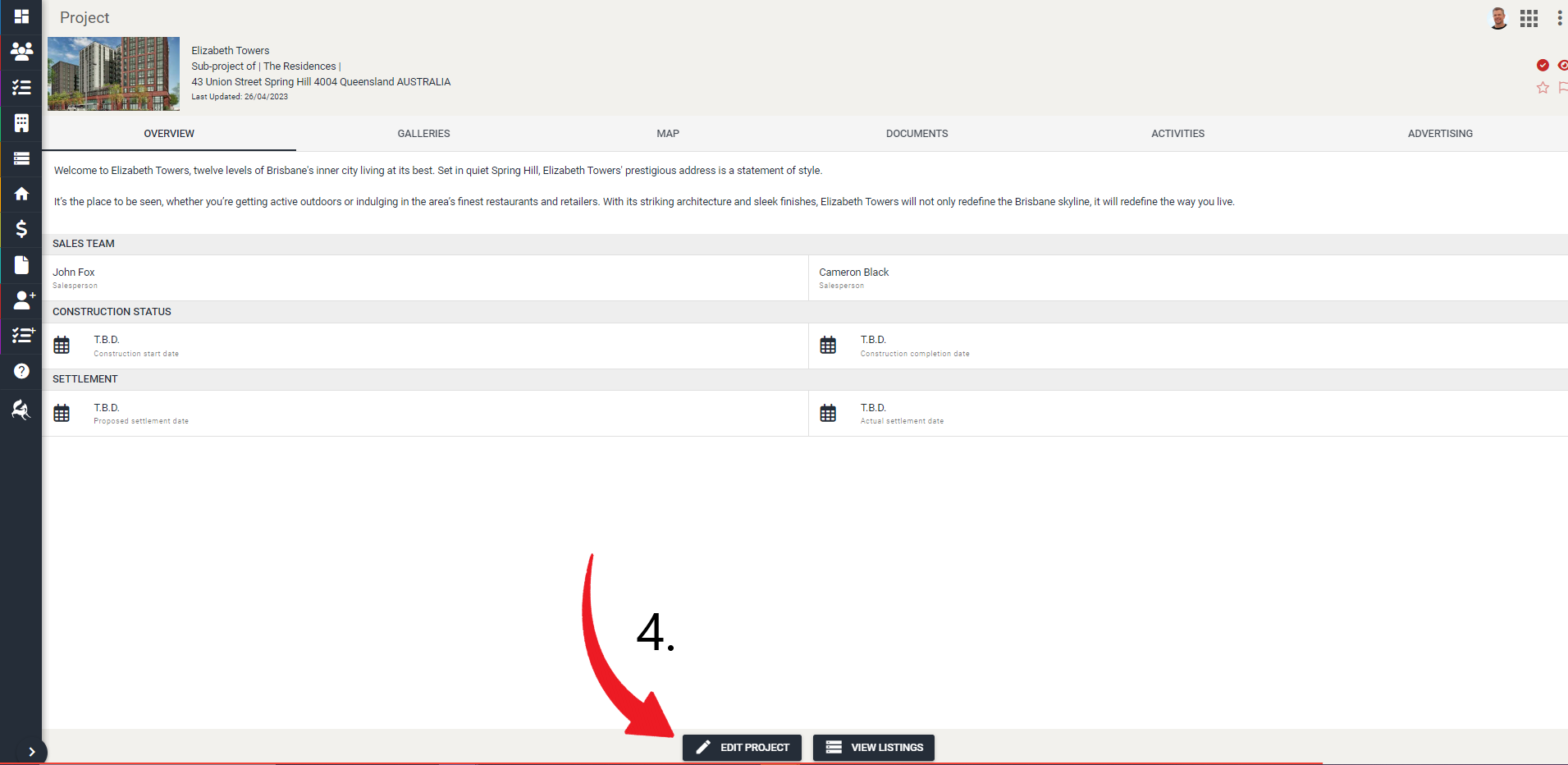Toggle the red checkmark status indicator
The width and height of the screenshot is (1568, 765).
pos(1543,65)
